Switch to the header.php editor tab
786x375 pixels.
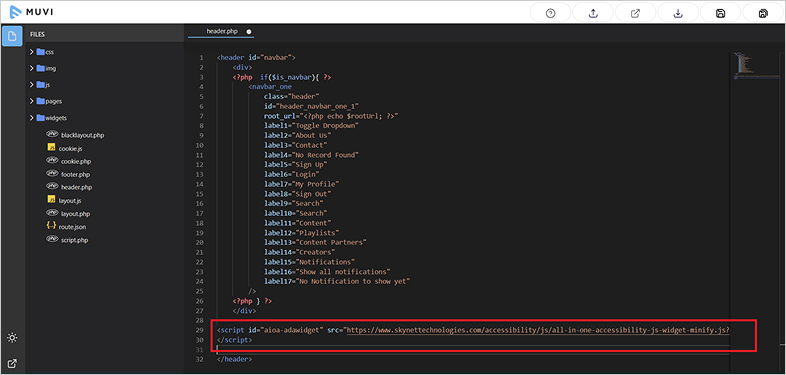coord(221,31)
